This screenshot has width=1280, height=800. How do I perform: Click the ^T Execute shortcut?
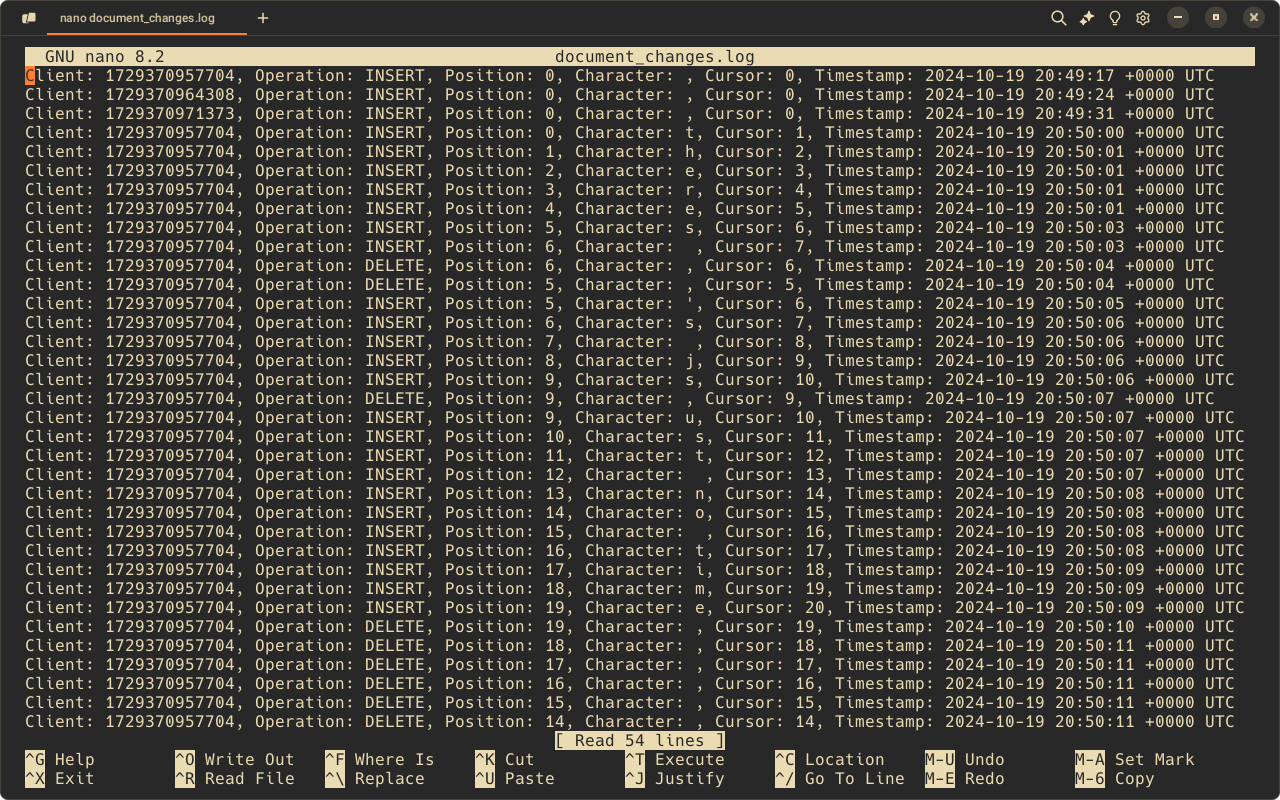point(675,760)
